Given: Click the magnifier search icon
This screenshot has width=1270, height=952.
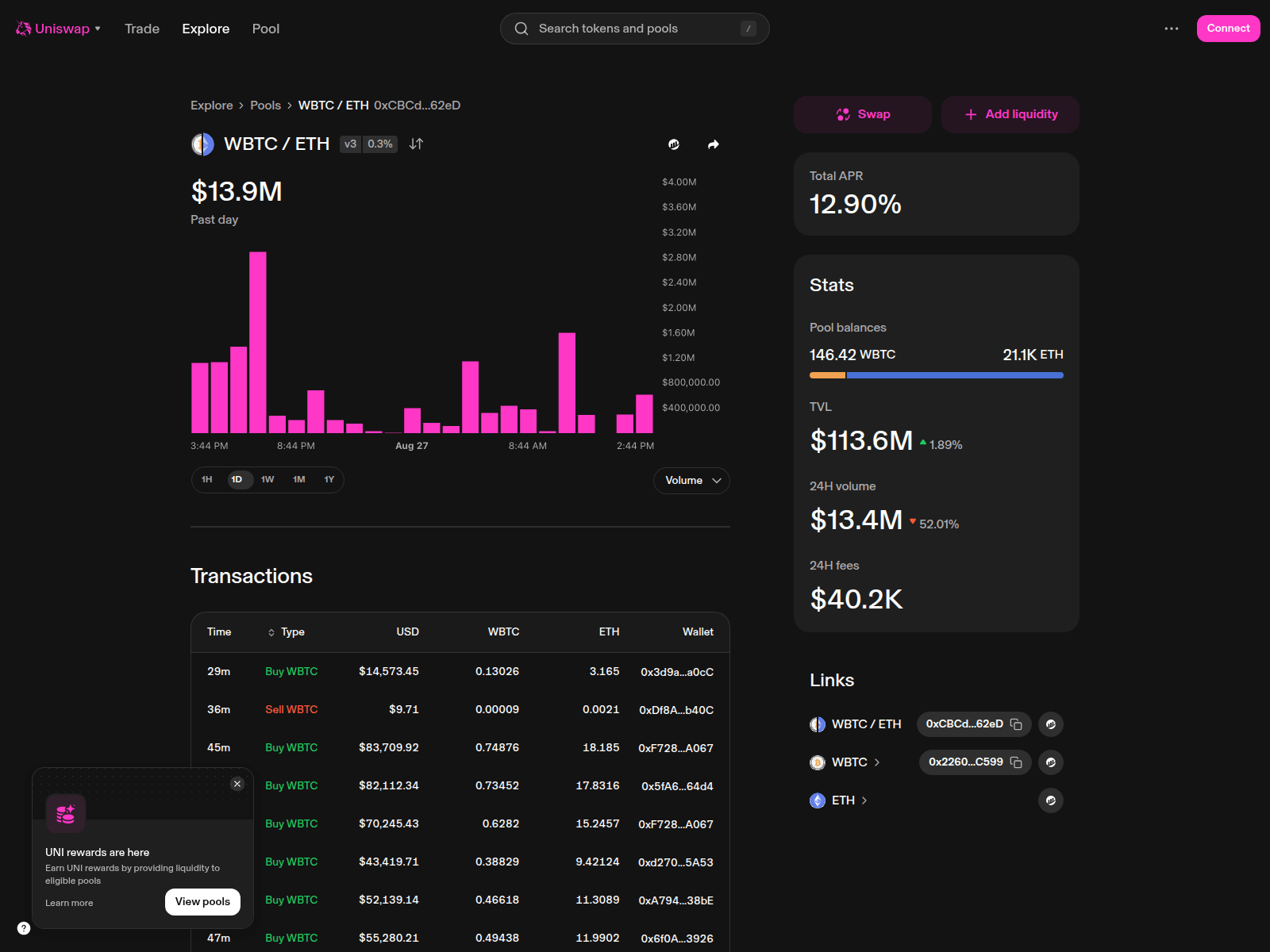Looking at the screenshot, I should click(521, 29).
